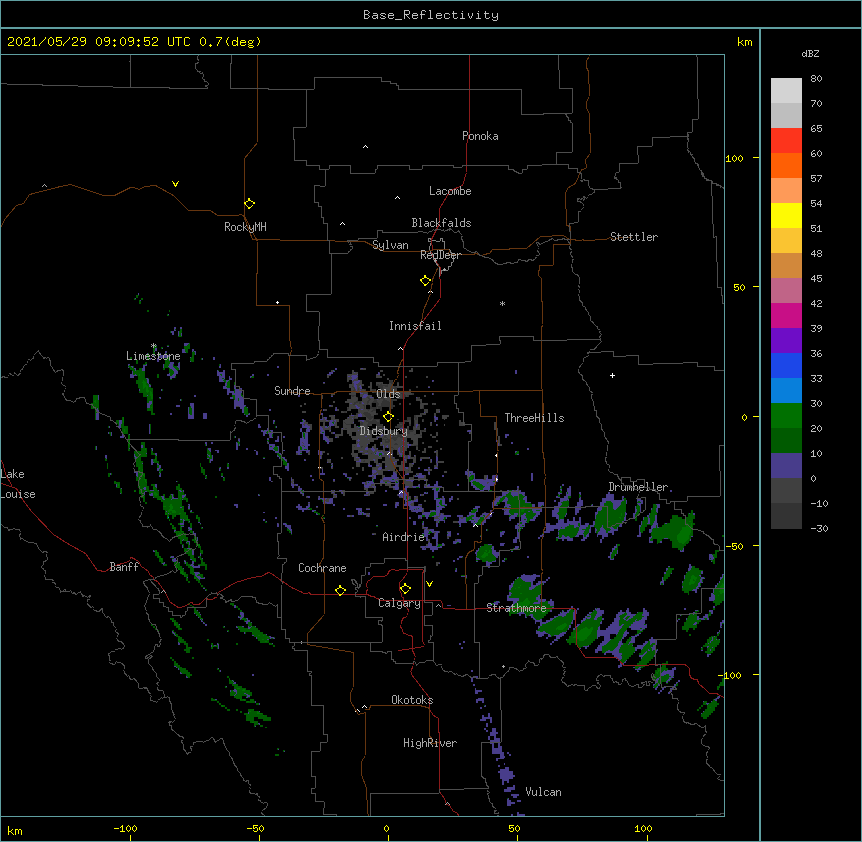Click the HighRiver town label

pyautogui.click(x=430, y=743)
